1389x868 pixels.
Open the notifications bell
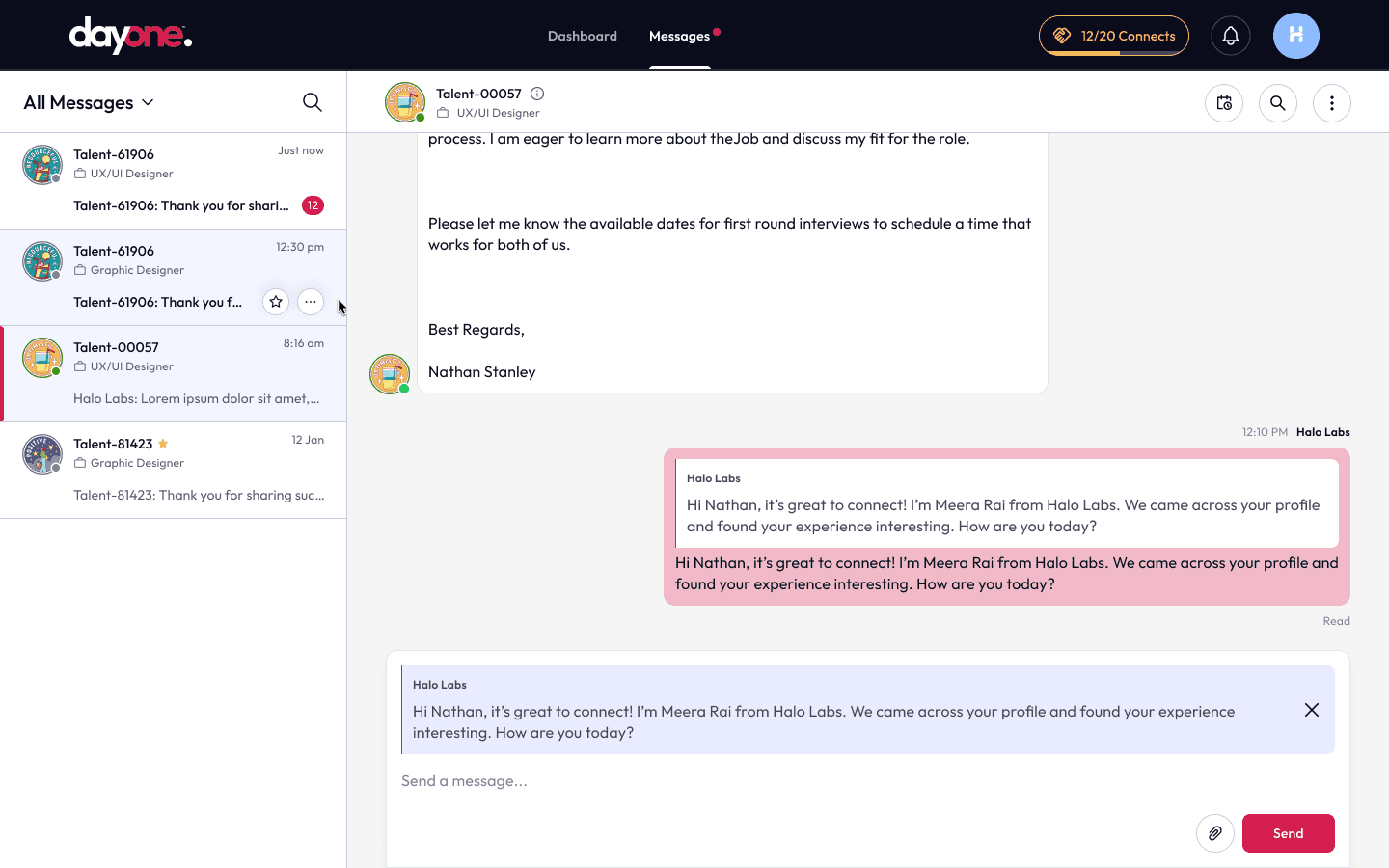pos(1231,36)
